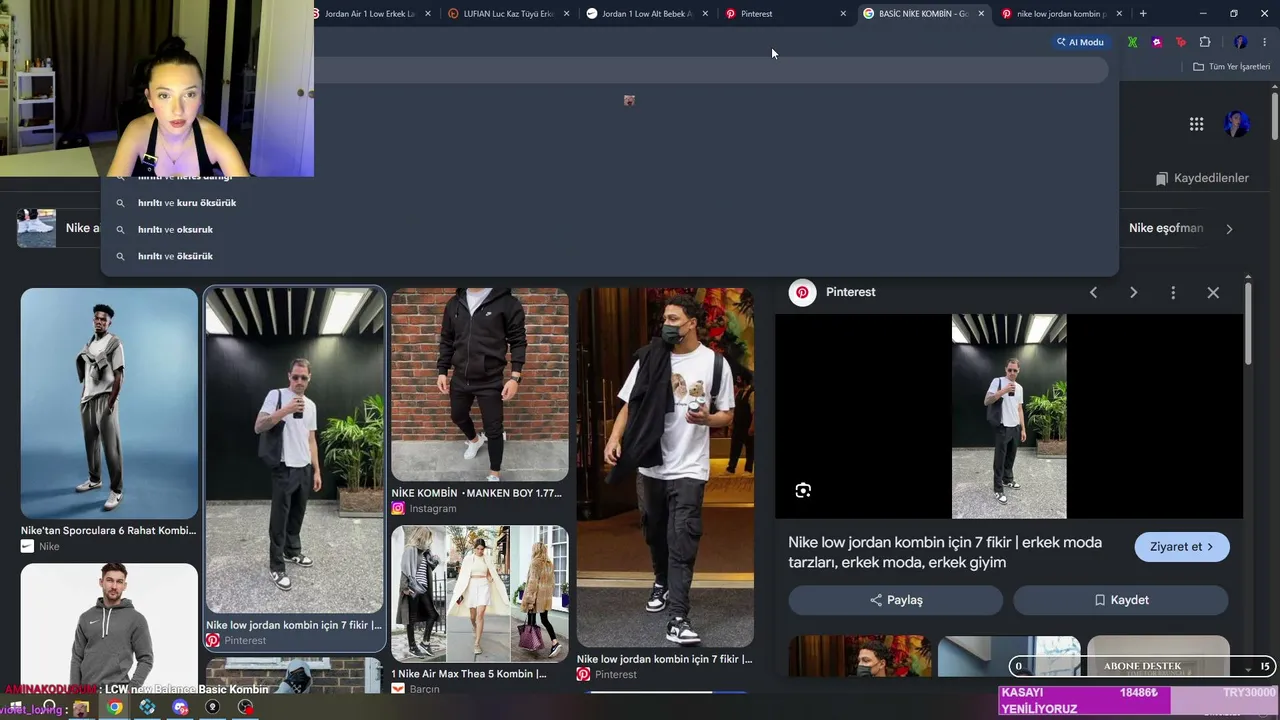
Task: Open the Chrome profile avatar in toolbar
Action: (1240, 42)
